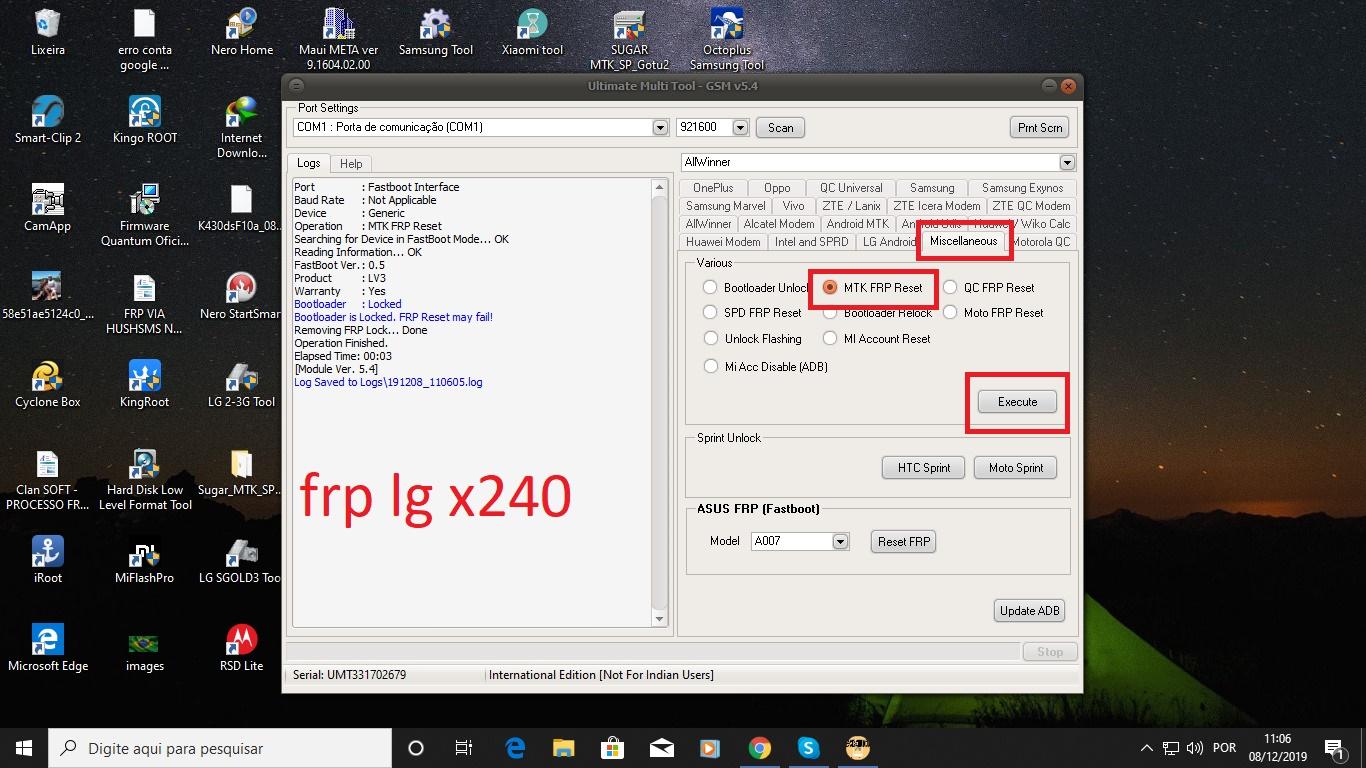The image size is (1366, 768).
Task: Open the Miscellaneous tab
Action: pyautogui.click(x=963, y=241)
